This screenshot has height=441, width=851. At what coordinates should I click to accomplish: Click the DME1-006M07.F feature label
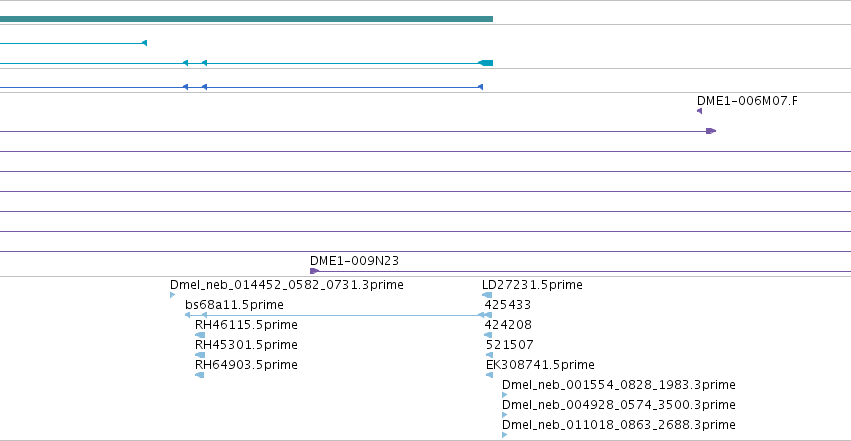coord(747,101)
